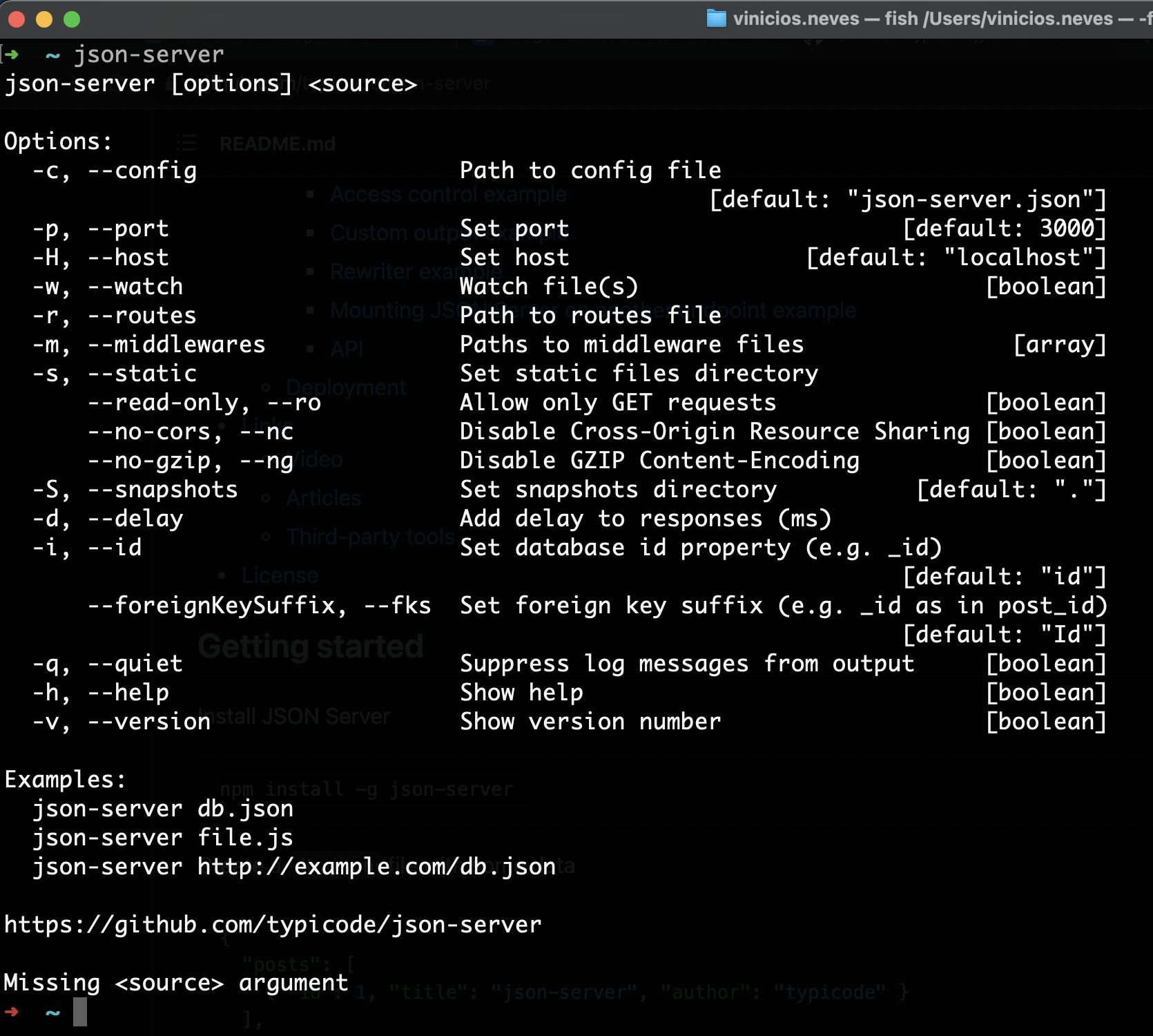Click the example json-server db.json

tap(163, 809)
